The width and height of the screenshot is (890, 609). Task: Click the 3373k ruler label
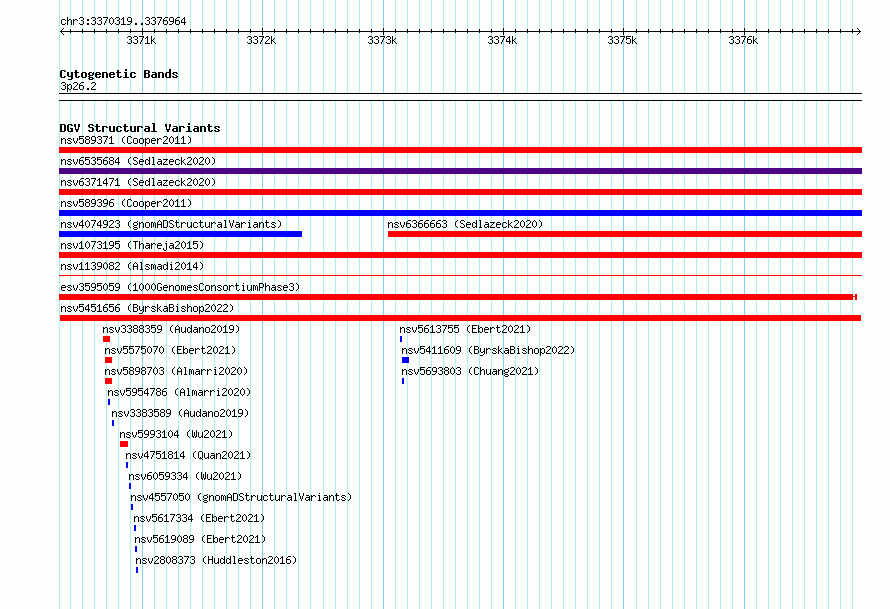pyautogui.click(x=382, y=40)
